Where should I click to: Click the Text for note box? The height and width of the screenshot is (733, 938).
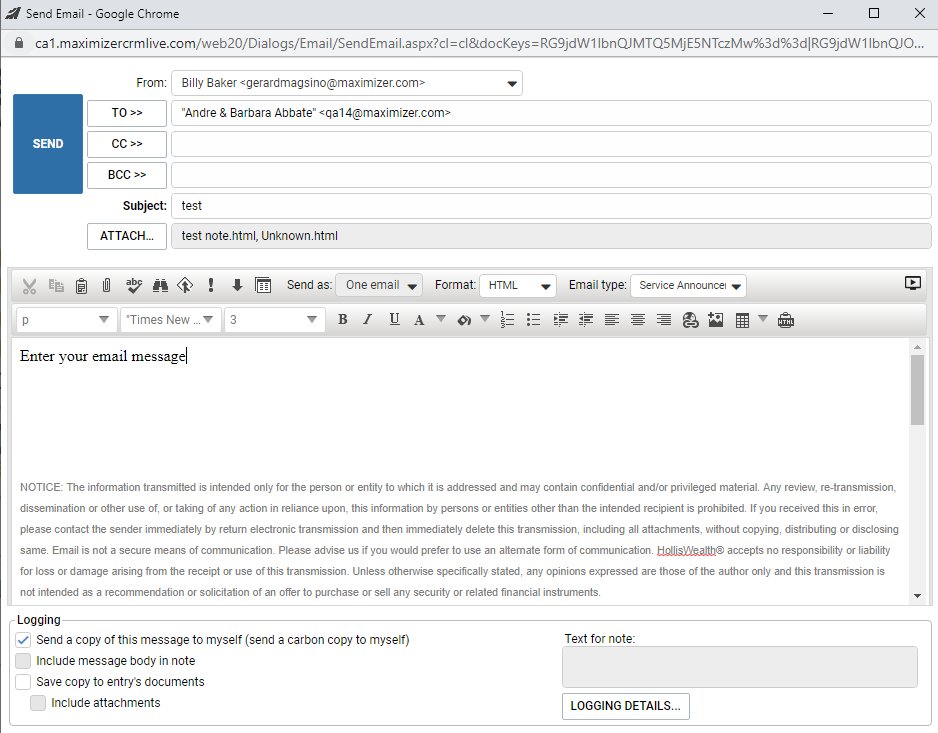pyautogui.click(x=739, y=667)
